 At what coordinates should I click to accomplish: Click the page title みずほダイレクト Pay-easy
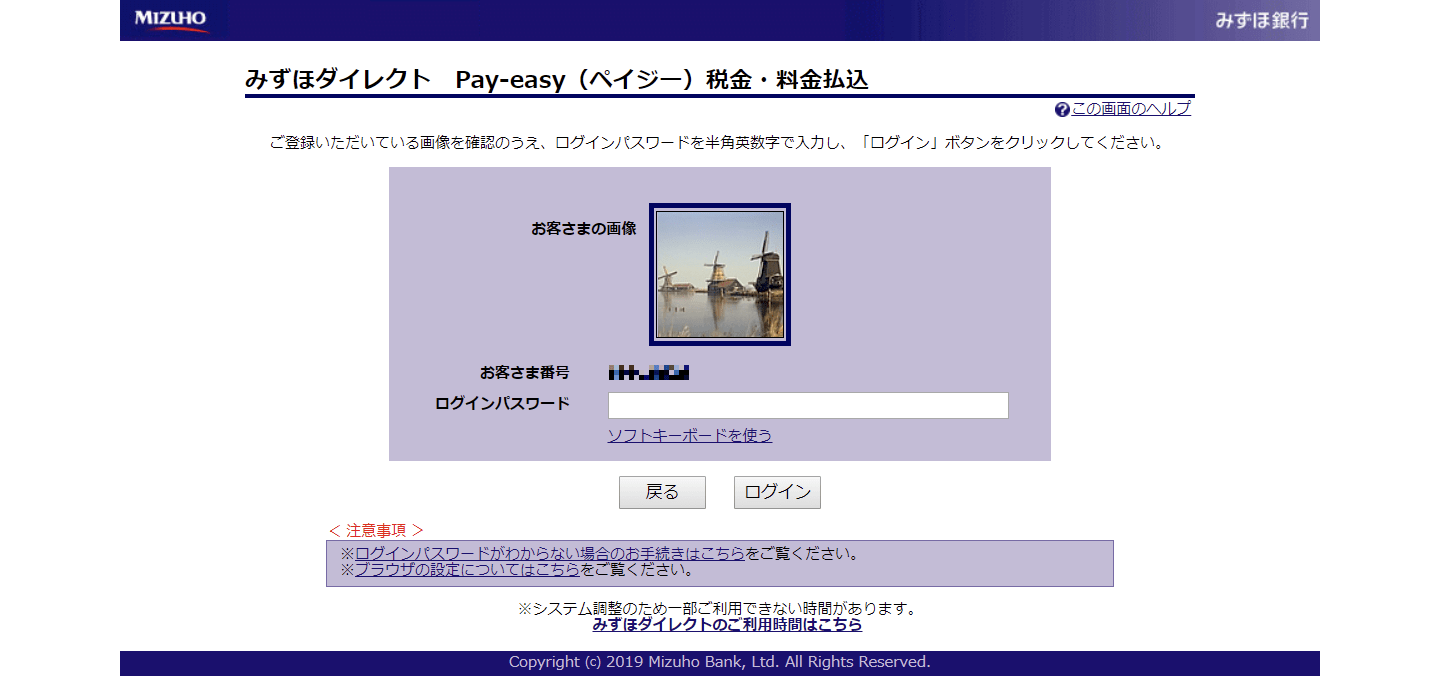click(x=557, y=80)
